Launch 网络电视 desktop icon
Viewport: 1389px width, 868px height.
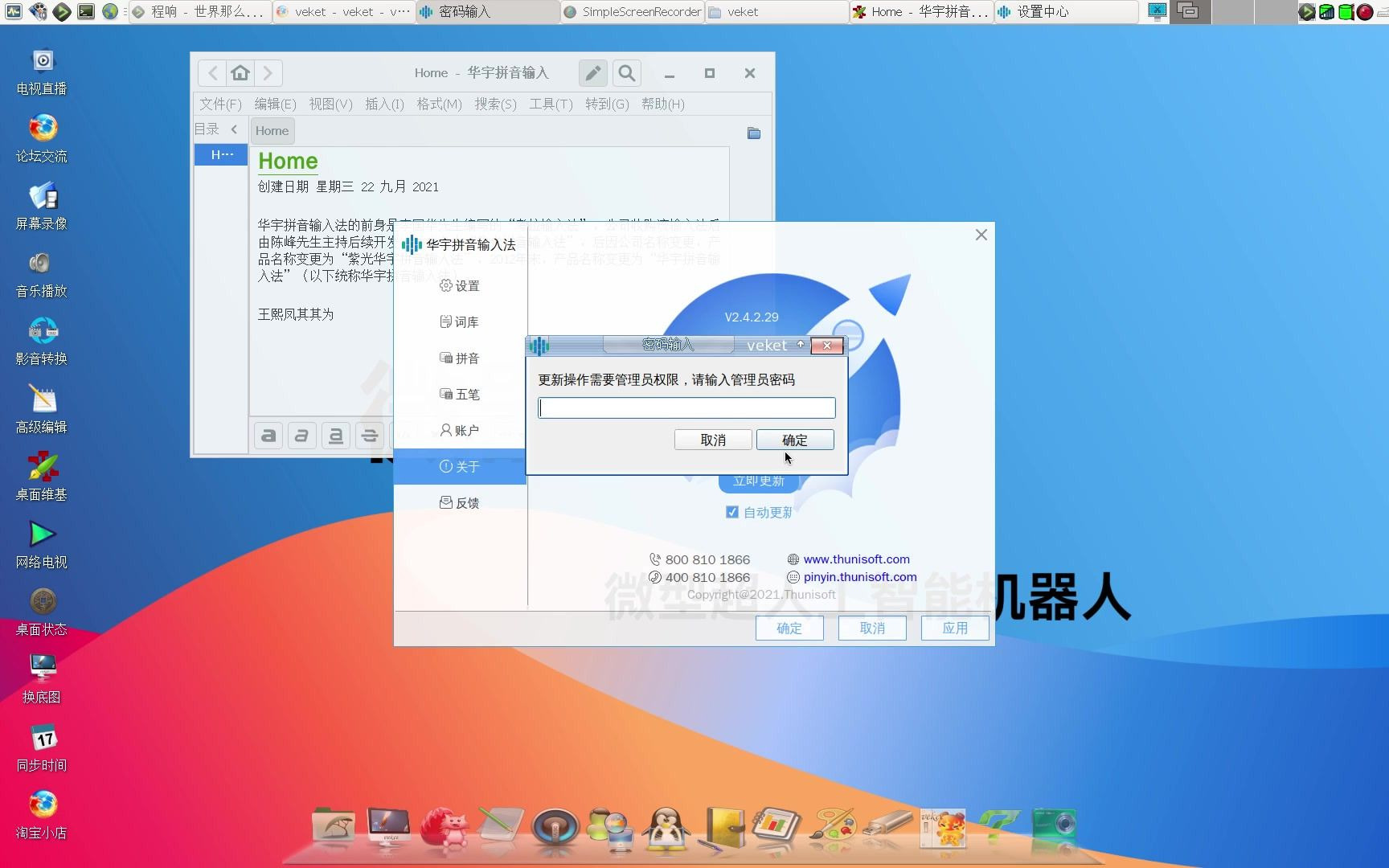[42, 546]
